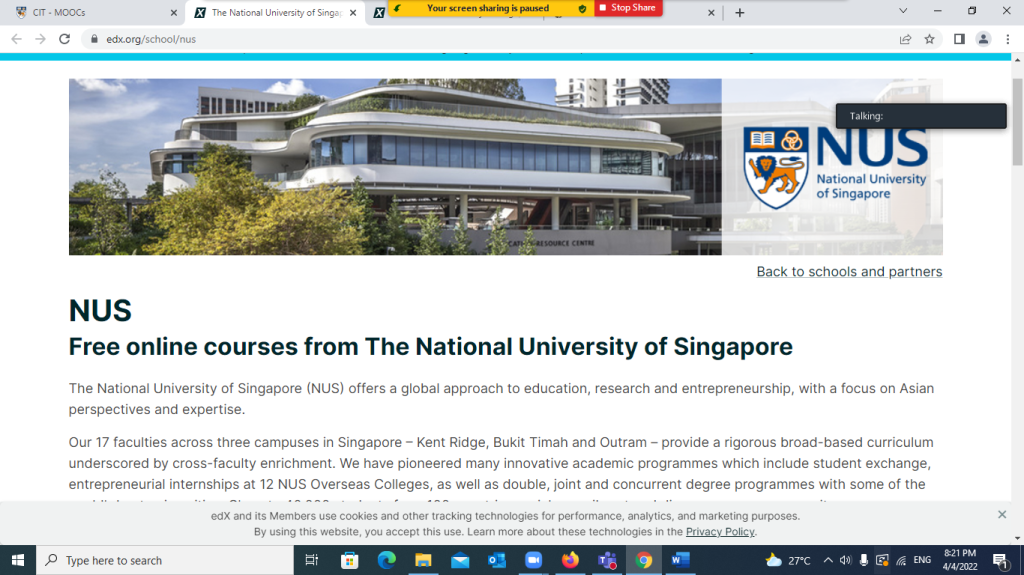
Task: Go forward using the browser forward arrow
Action: [x=40, y=39]
